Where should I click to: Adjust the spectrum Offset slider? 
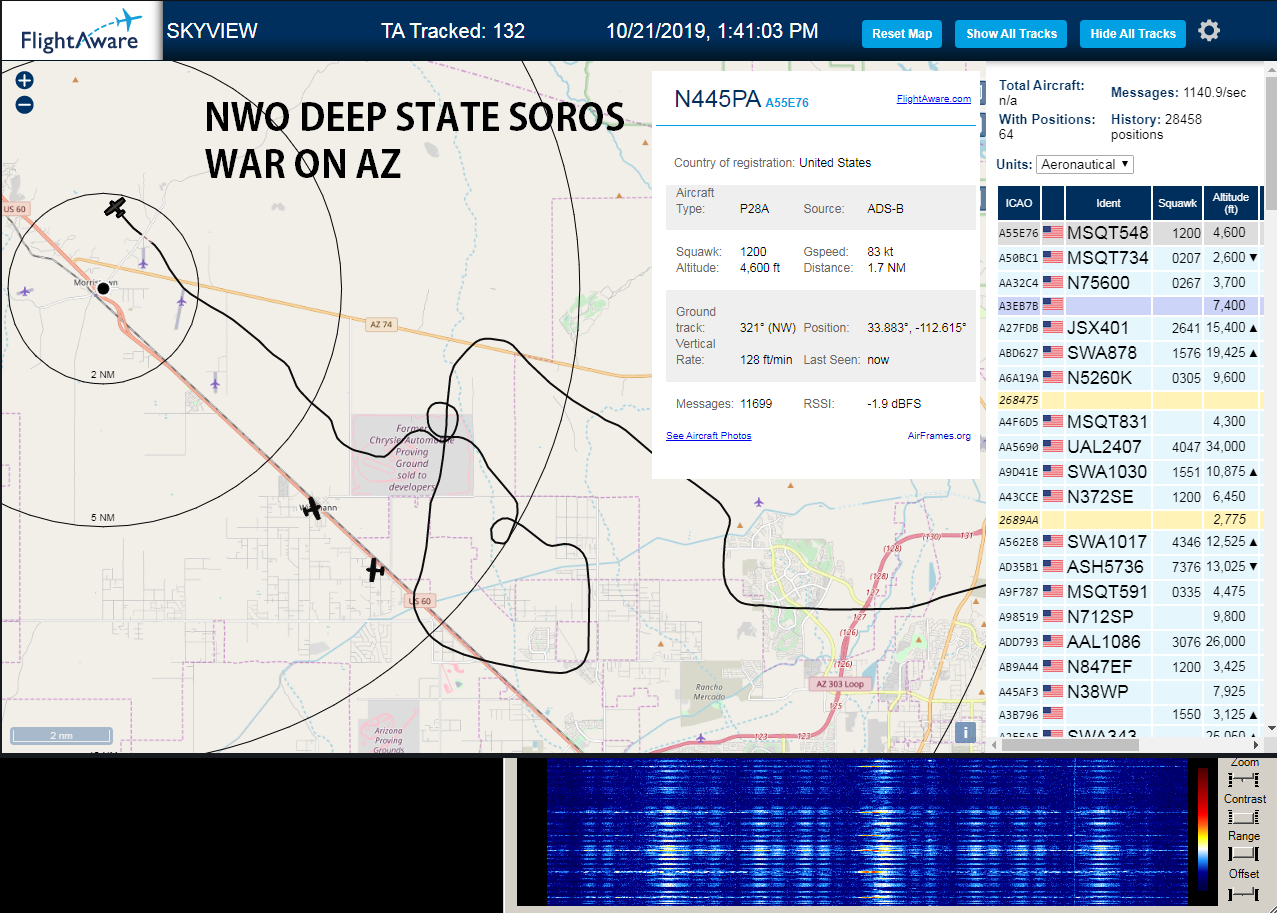pos(1244,892)
